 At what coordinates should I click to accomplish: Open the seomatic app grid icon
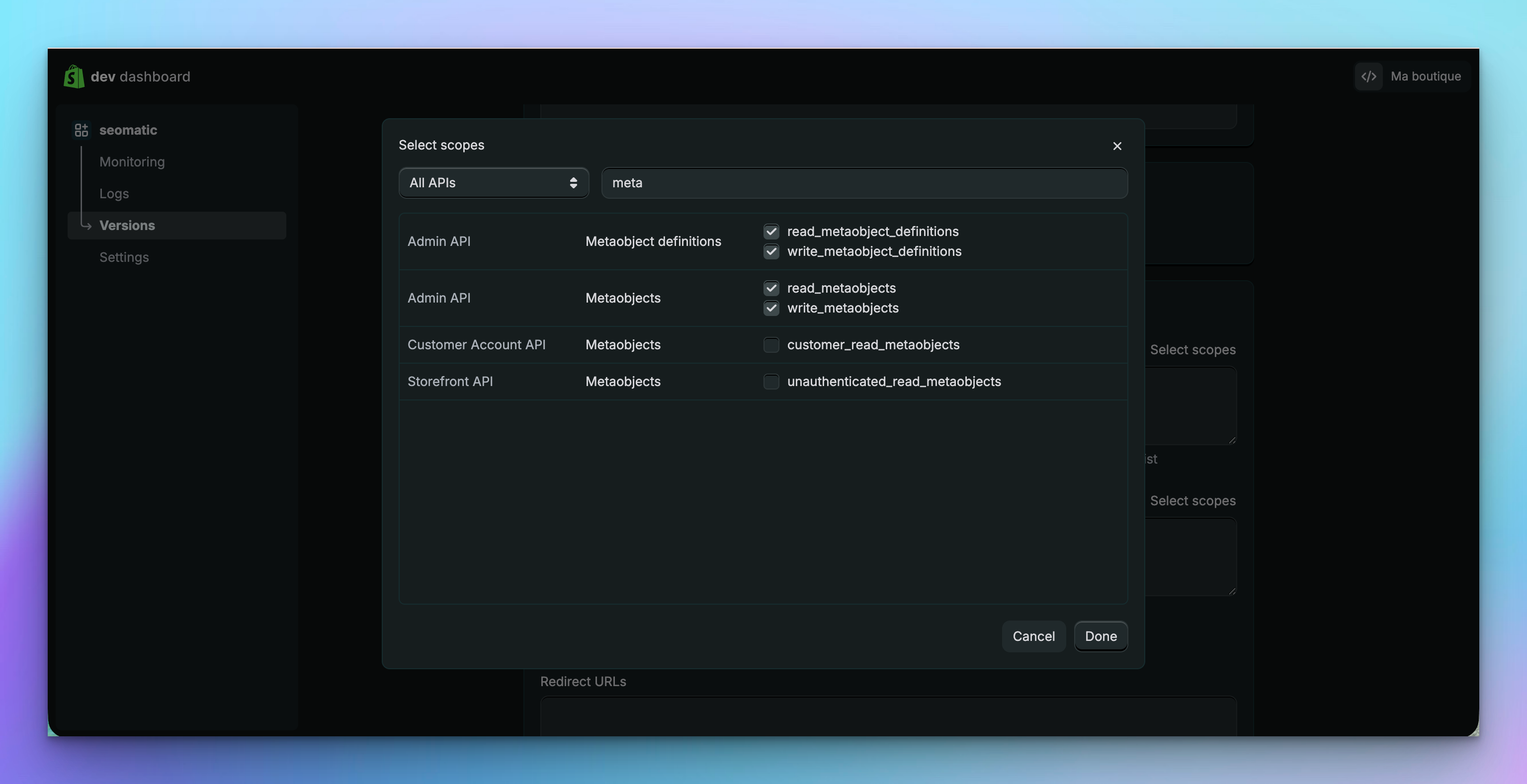click(x=81, y=130)
